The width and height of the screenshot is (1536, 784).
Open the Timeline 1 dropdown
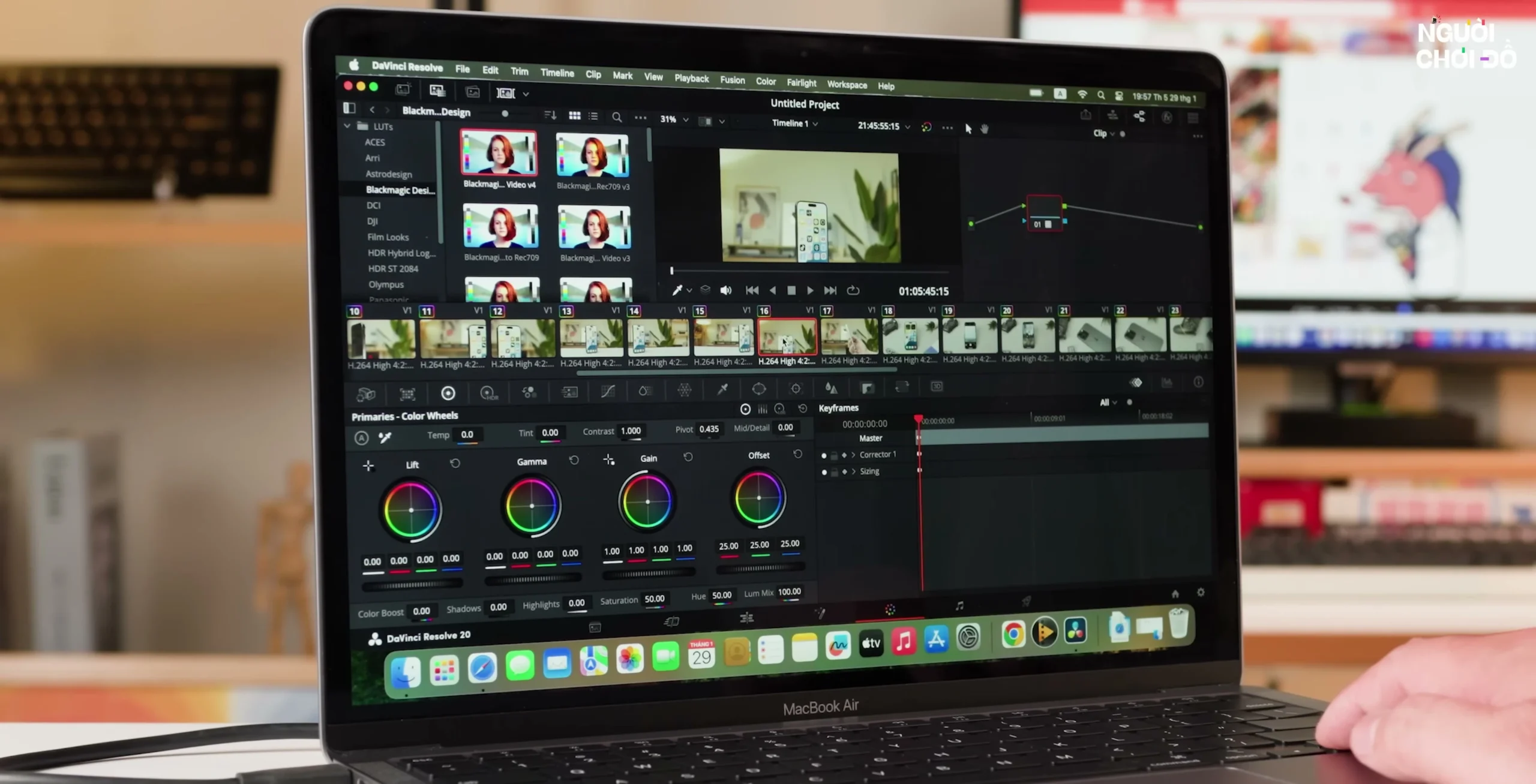pyautogui.click(x=794, y=124)
